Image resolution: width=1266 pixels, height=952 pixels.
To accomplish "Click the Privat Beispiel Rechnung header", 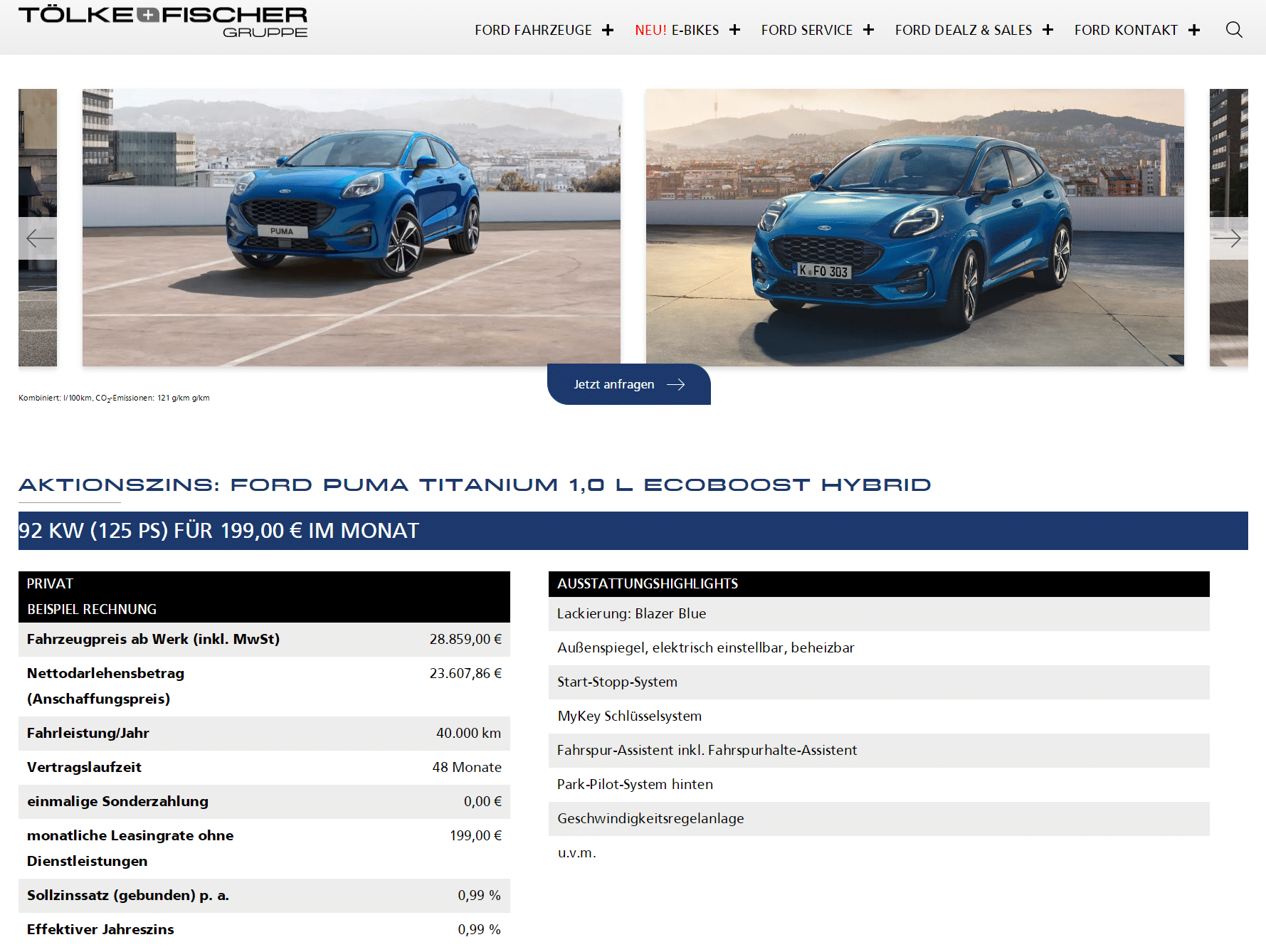I will click(x=264, y=597).
